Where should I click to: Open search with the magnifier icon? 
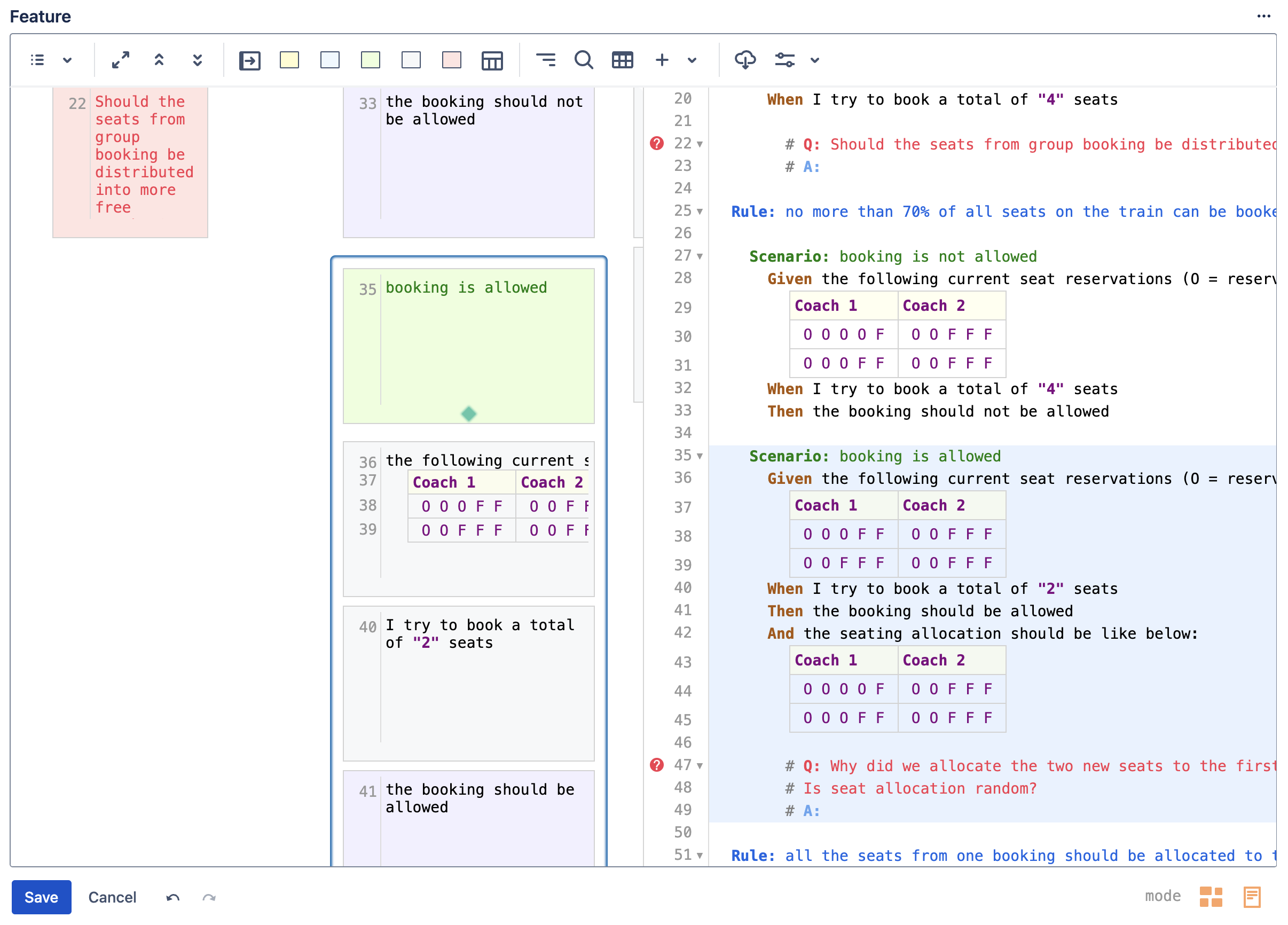click(x=584, y=60)
